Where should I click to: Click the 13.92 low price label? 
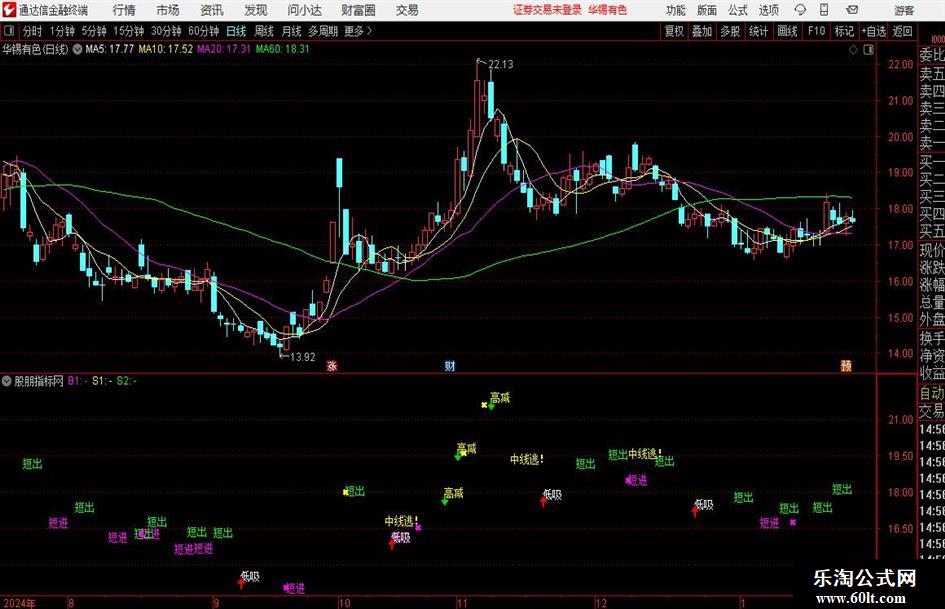tap(303, 357)
